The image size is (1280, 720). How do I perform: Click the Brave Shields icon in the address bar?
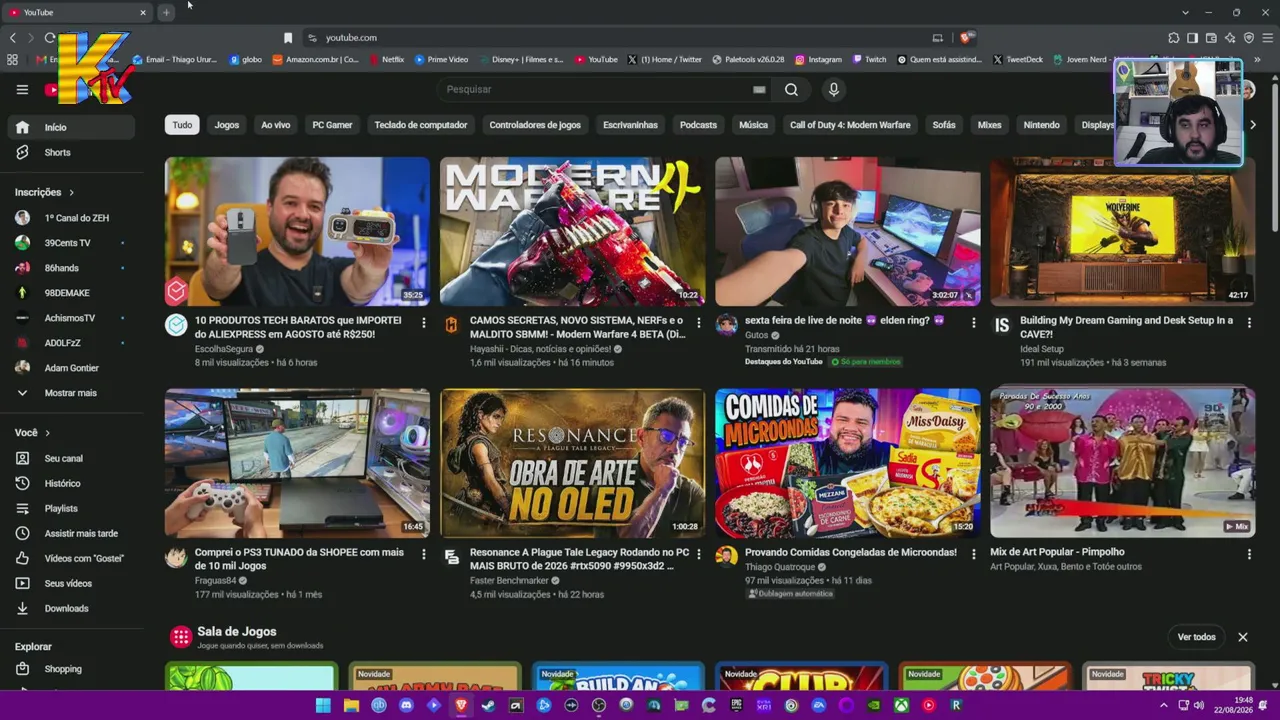965,38
